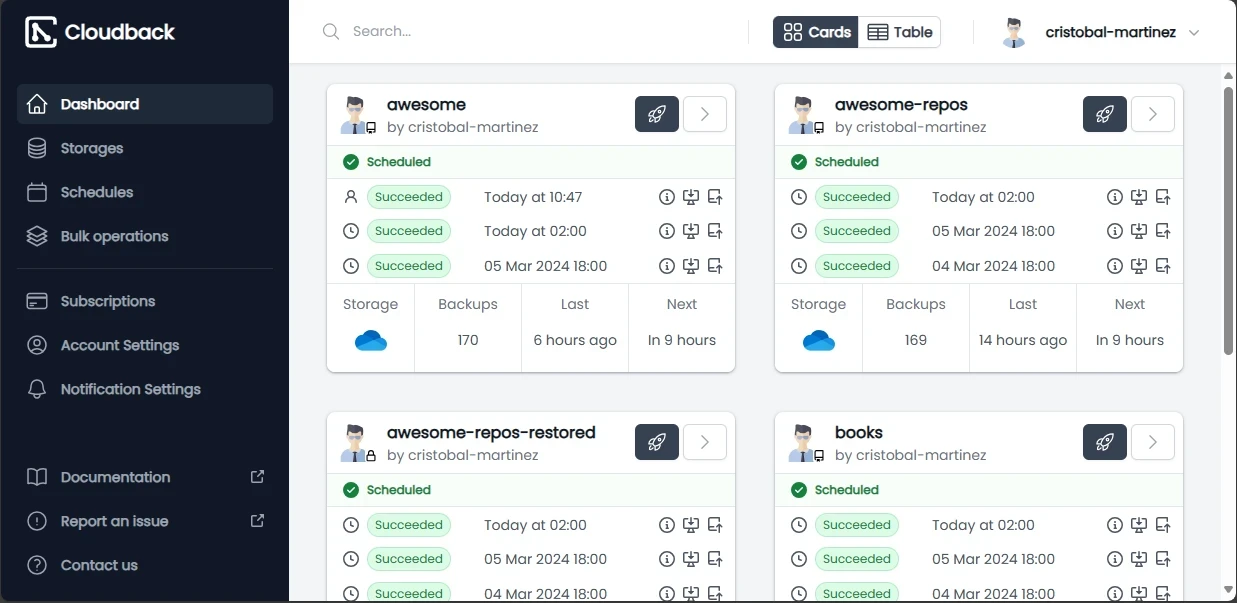Open Account Settings

click(x=145, y=345)
